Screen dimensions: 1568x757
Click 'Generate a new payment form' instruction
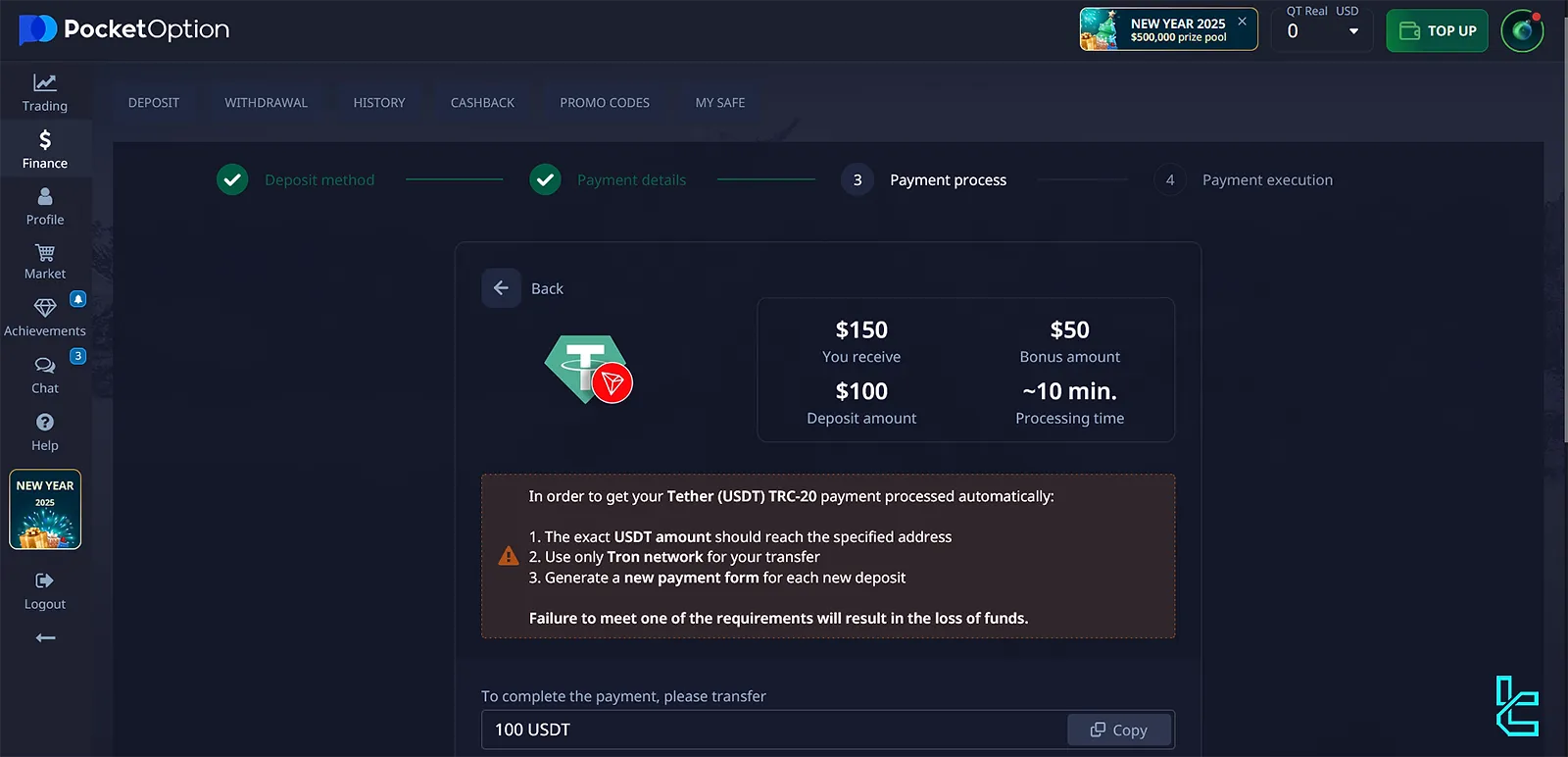tap(716, 578)
